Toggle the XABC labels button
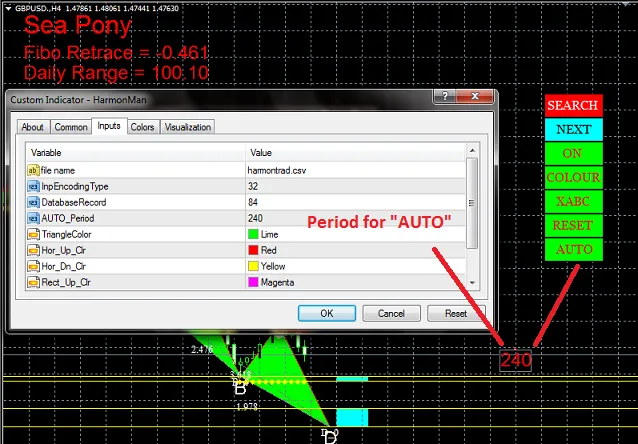The width and height of the screenshot is (638, 444). (572, 201)
